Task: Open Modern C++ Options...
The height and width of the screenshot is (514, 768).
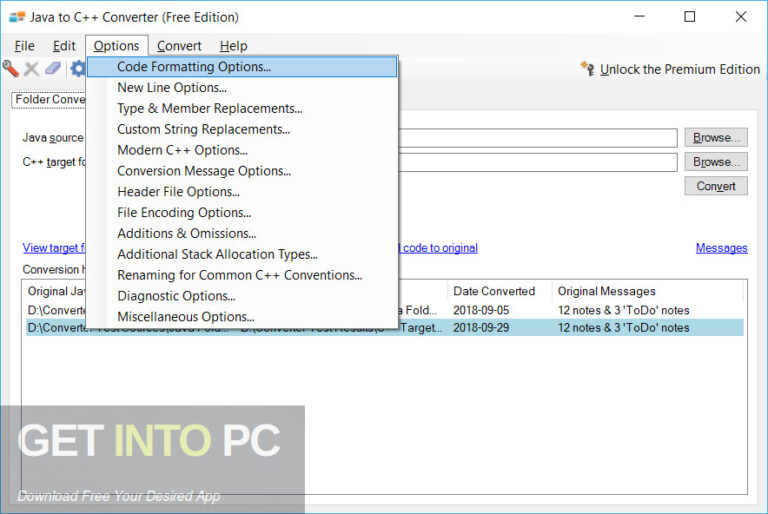Action: point(242,150)
